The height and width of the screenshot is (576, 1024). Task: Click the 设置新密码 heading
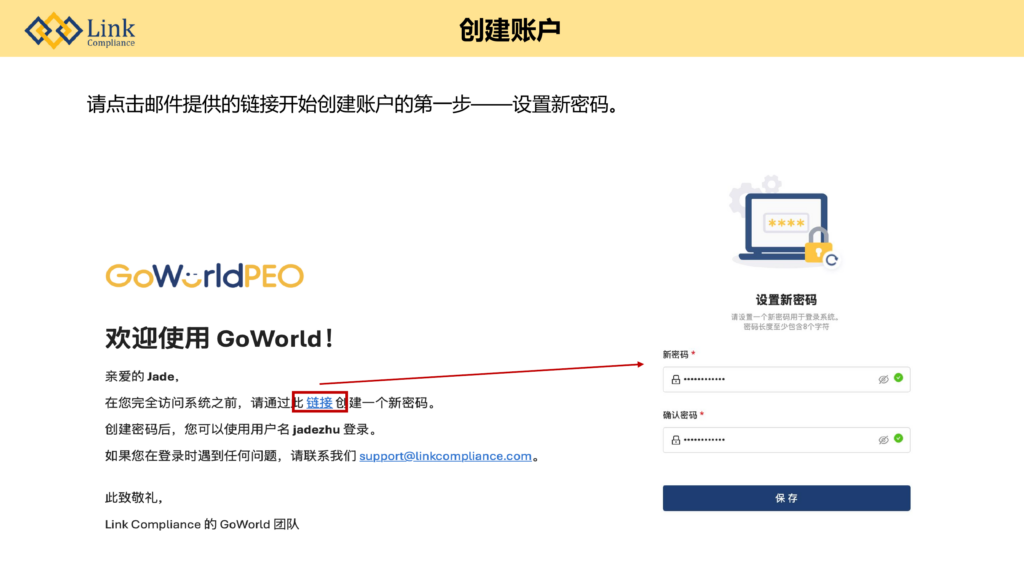(786, 300)
